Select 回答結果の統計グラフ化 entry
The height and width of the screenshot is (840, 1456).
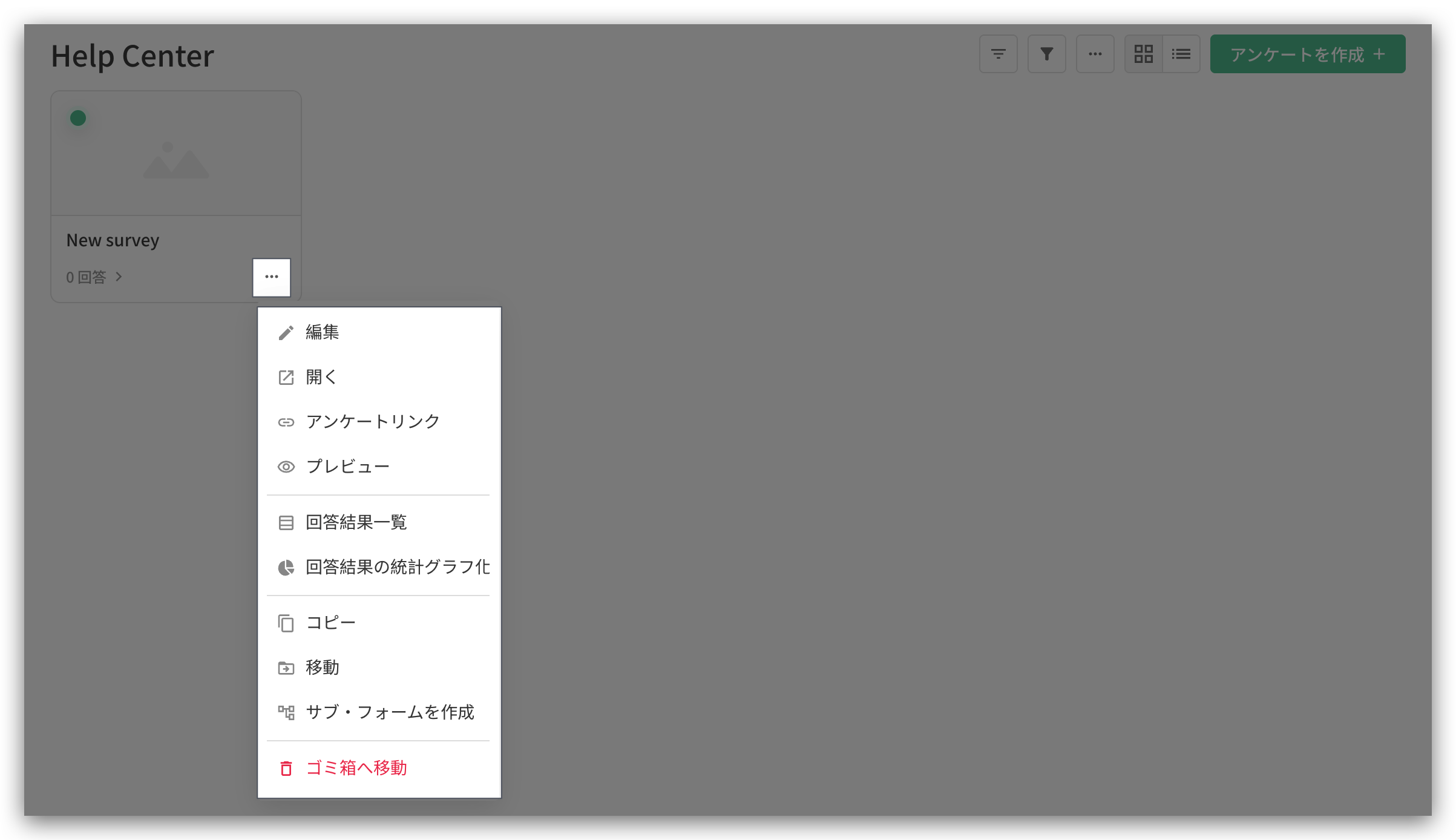pyautogui.click(x=379, y=567)
